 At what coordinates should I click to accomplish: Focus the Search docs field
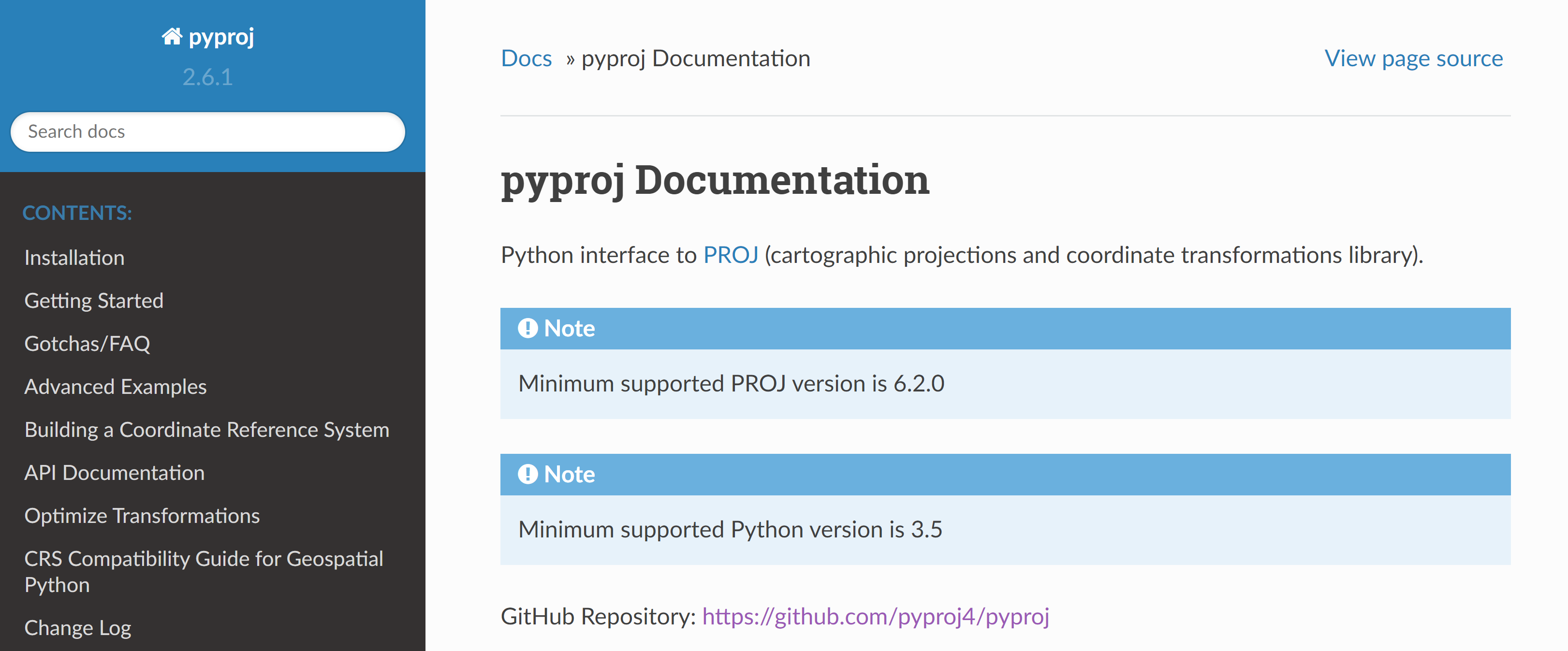pos(207,131)
